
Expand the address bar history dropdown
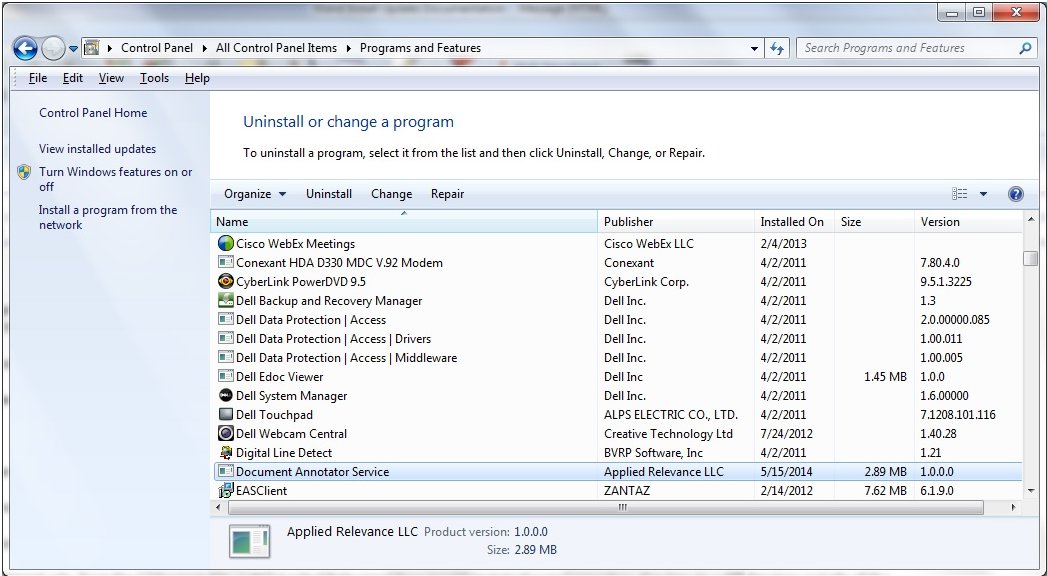pos(755,48)
